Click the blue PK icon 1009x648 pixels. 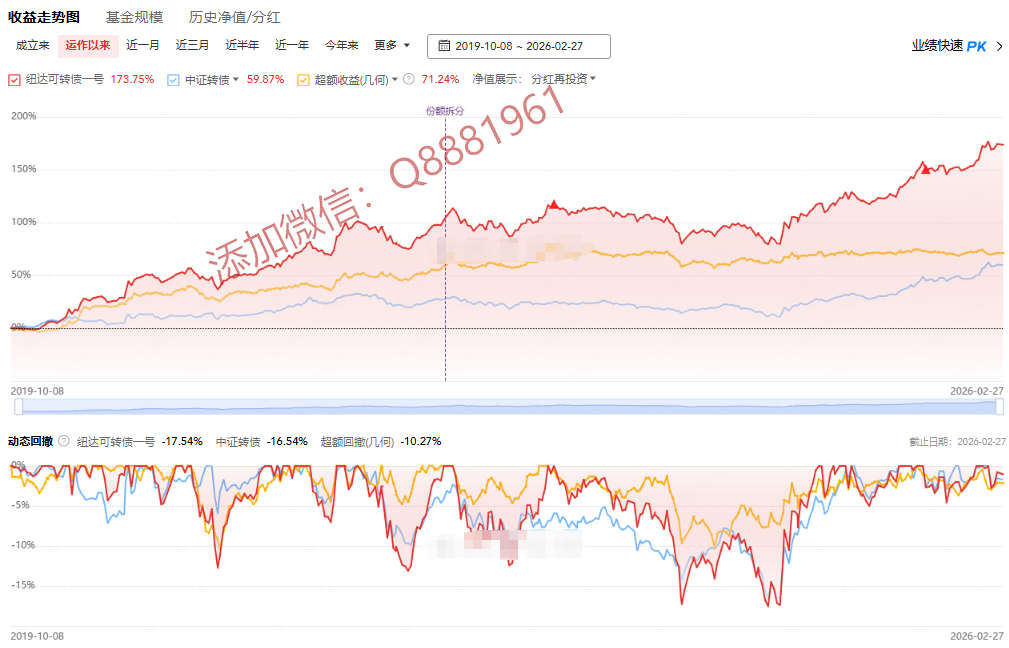(976, 46)
